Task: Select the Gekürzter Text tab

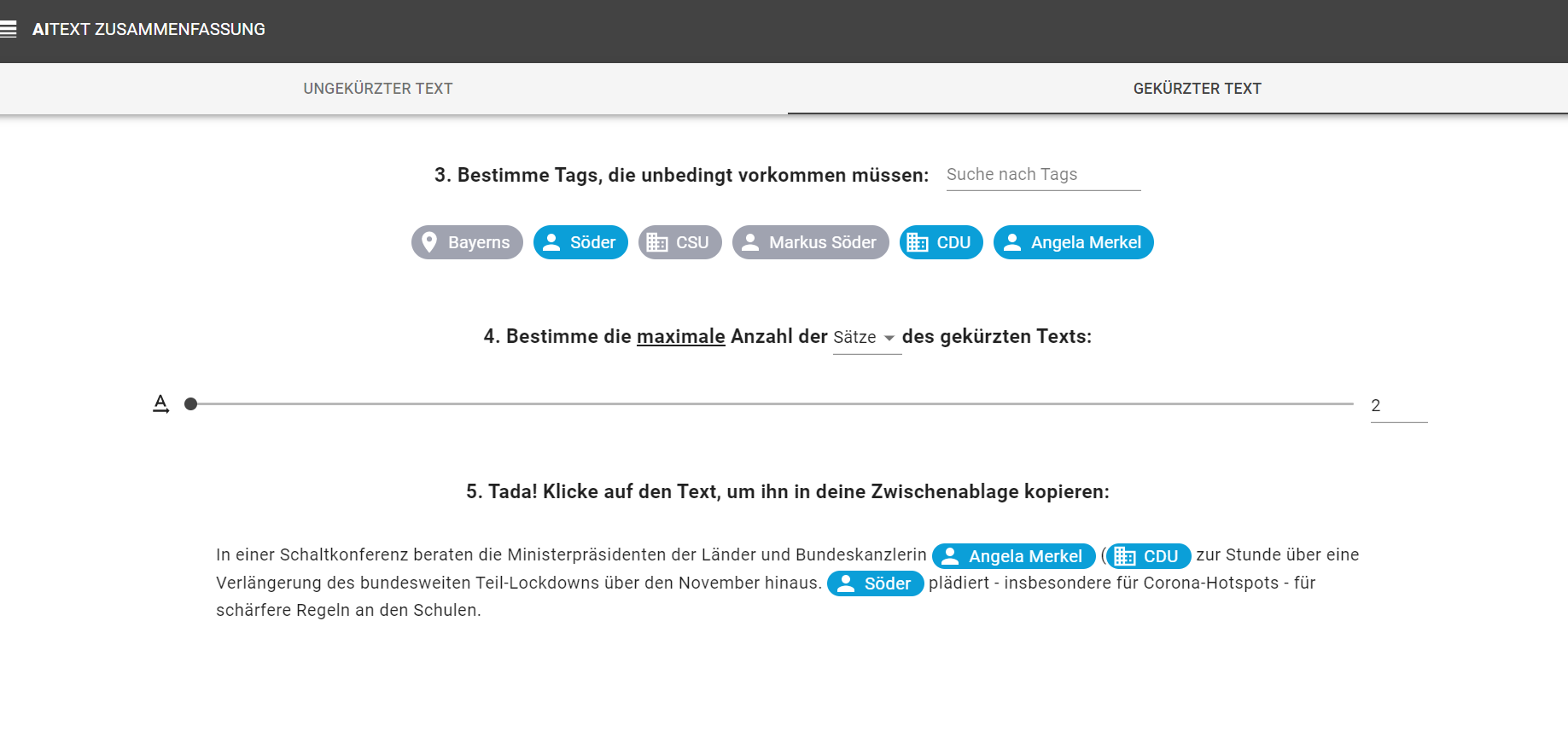Action: coord(1197,89)
